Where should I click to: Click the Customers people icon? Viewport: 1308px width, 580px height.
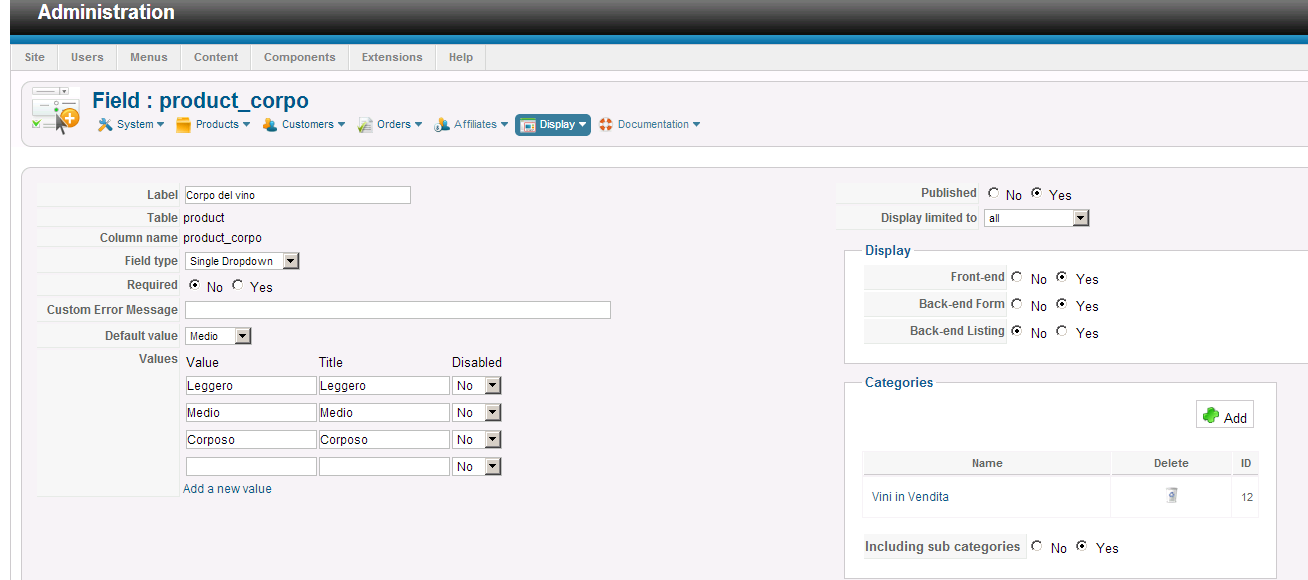coord(270,125)
